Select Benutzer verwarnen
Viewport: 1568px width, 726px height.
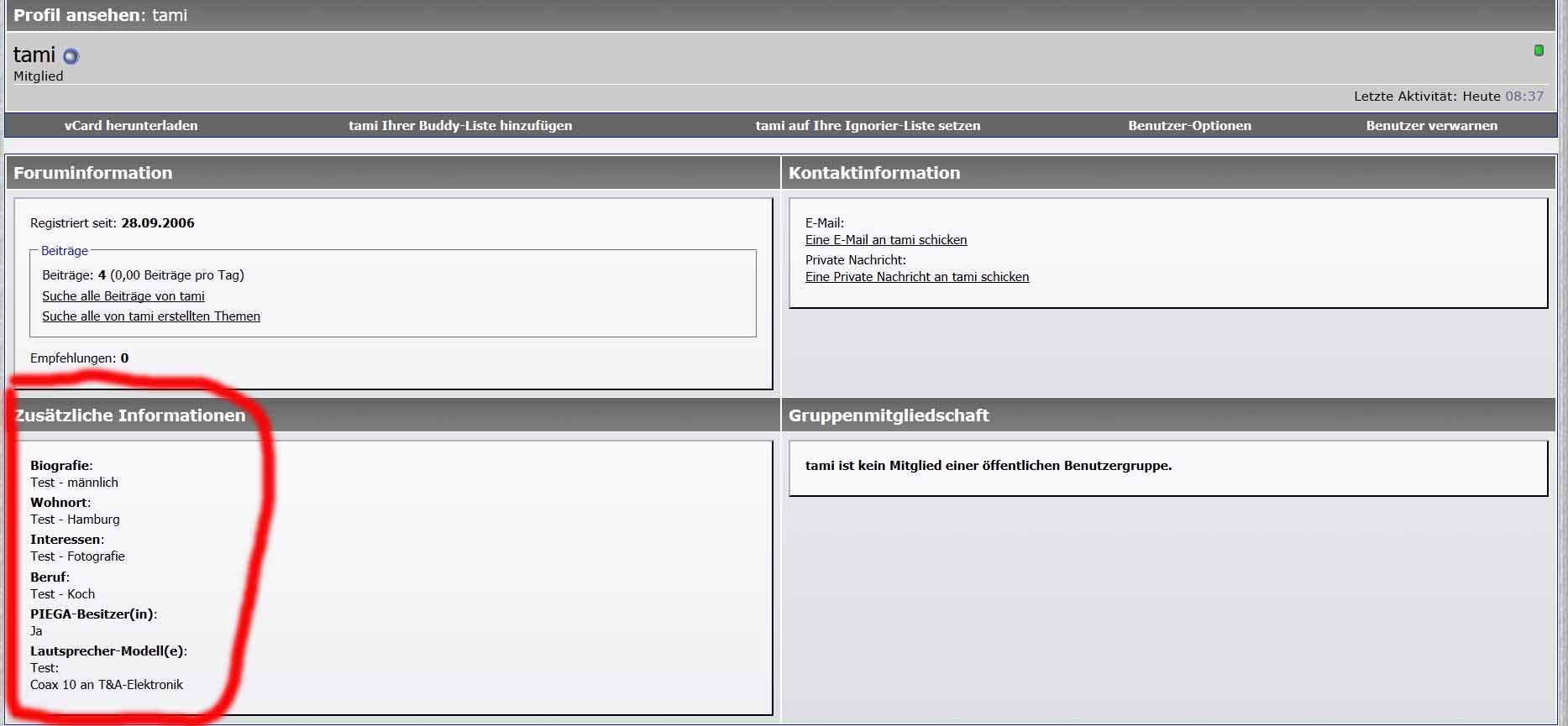(1431, 126)
